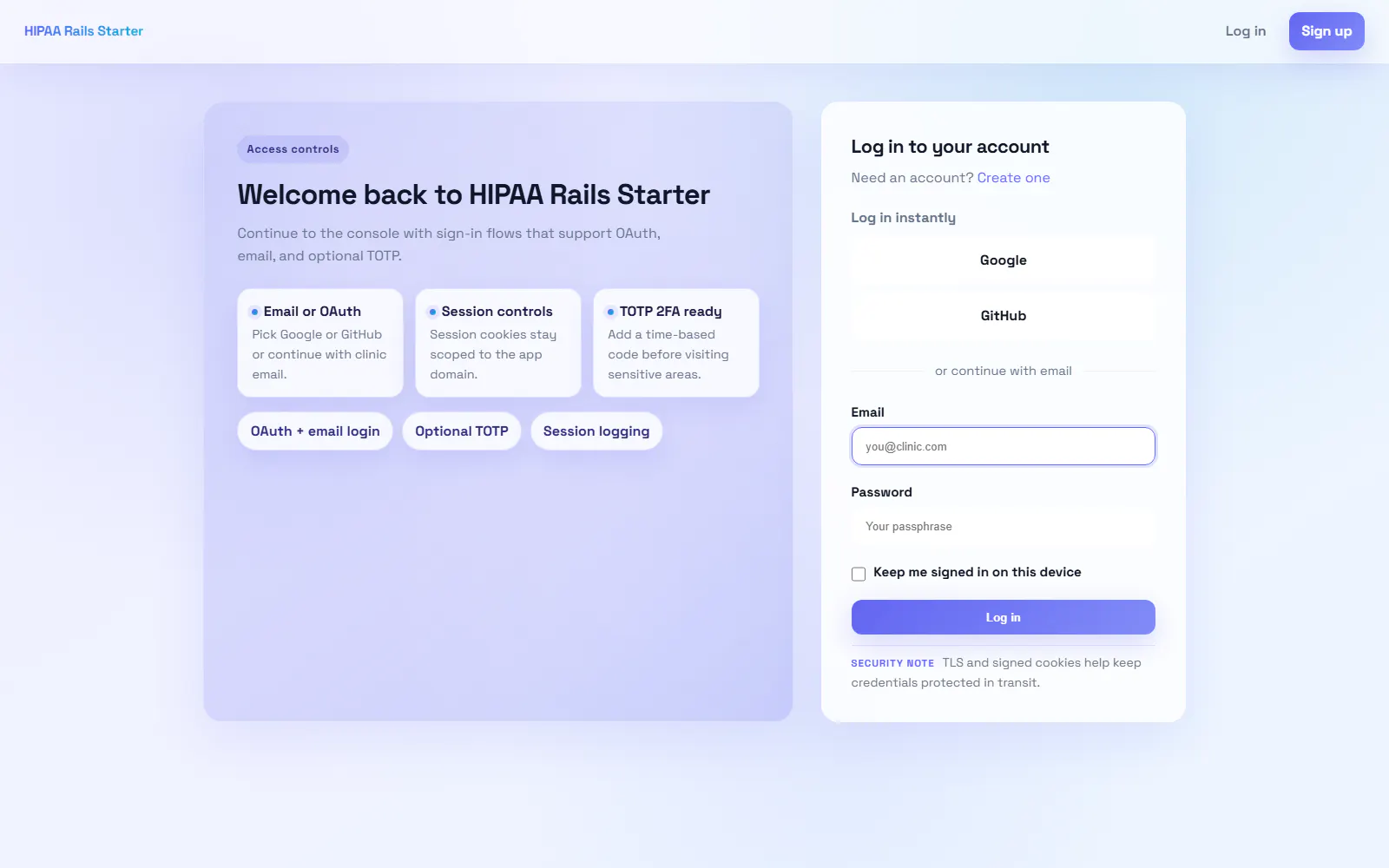The width and height of the screenshot is (1389, 868).
Task: Click the Email or OAuth feature card
Action: pyautogui.click(x=320, y=343)
